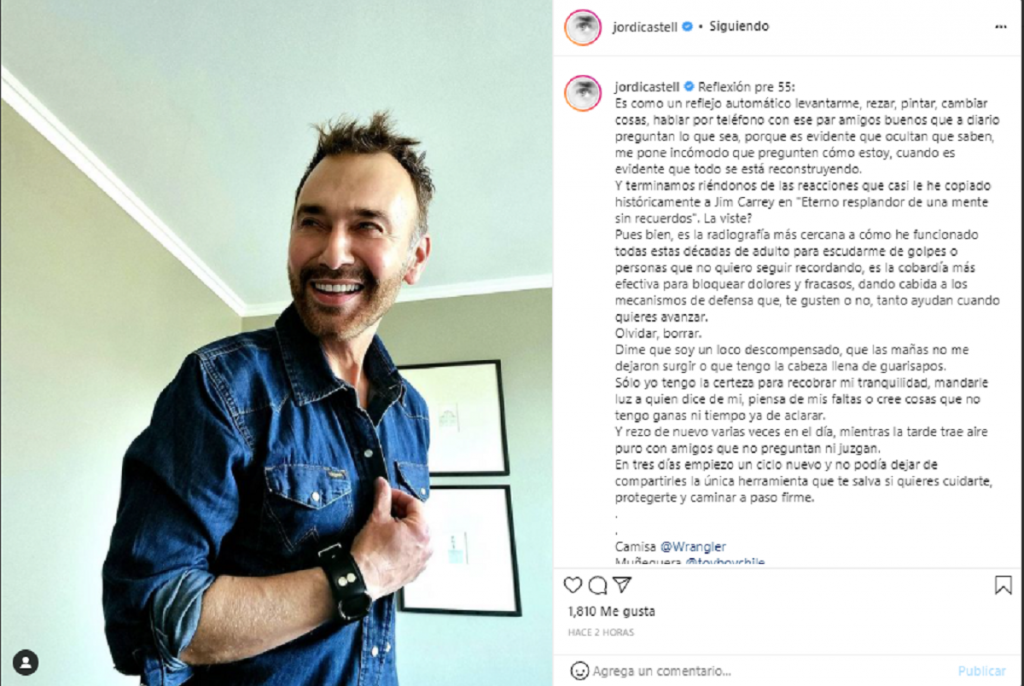This screenshot has height=686, width=1024.
Task: Share the post via paper plane icon
Action: coord(622,584)
